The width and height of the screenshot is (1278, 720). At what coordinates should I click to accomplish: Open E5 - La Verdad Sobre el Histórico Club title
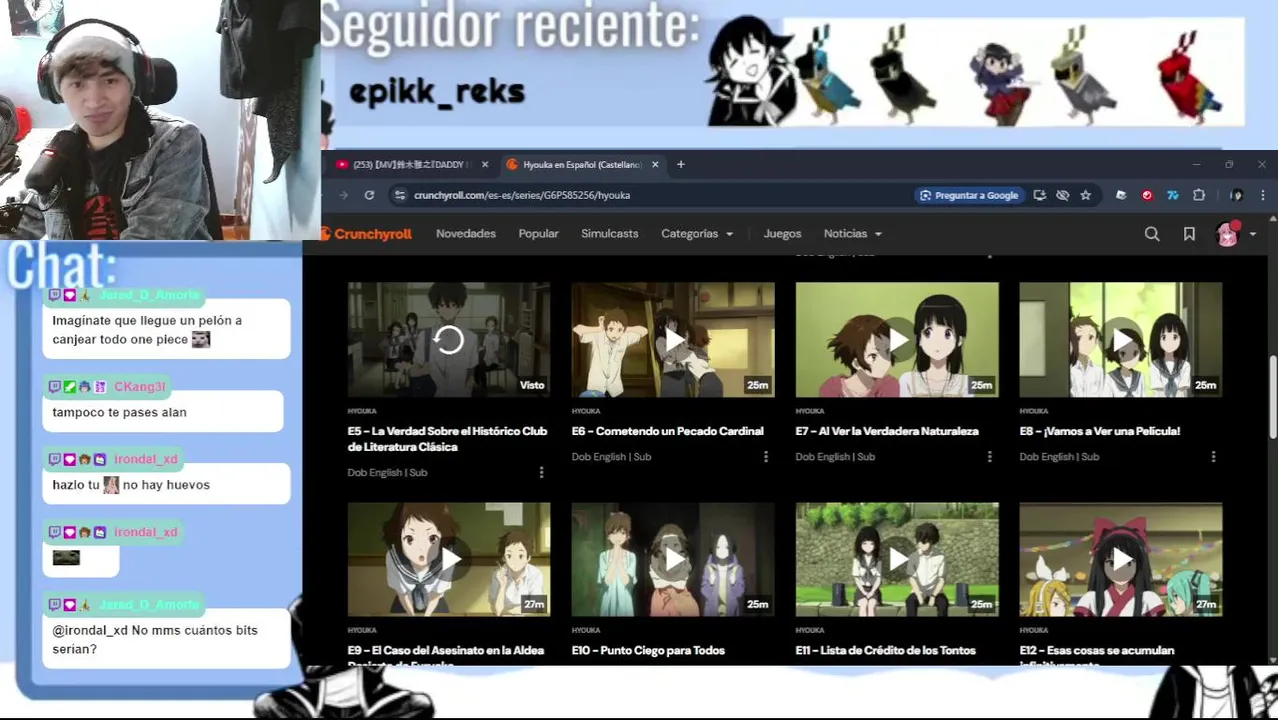[x=447, y=439]
